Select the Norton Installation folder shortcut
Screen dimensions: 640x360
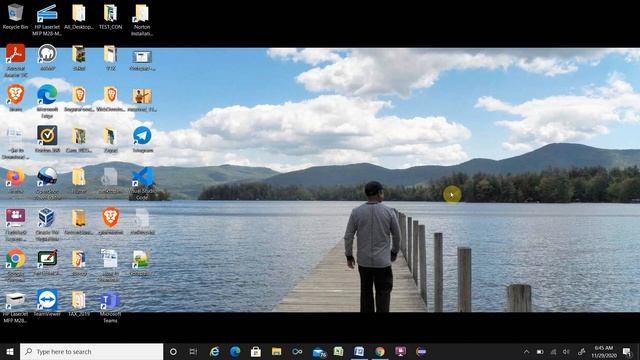(142, 19)
